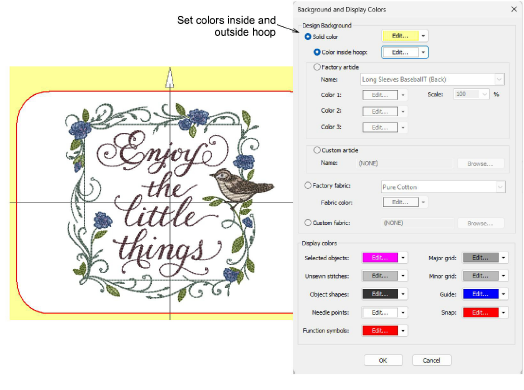Select the Solid color radio button
Screen dimensions: 524x390
pyautogui.click(x=308, y=36)
